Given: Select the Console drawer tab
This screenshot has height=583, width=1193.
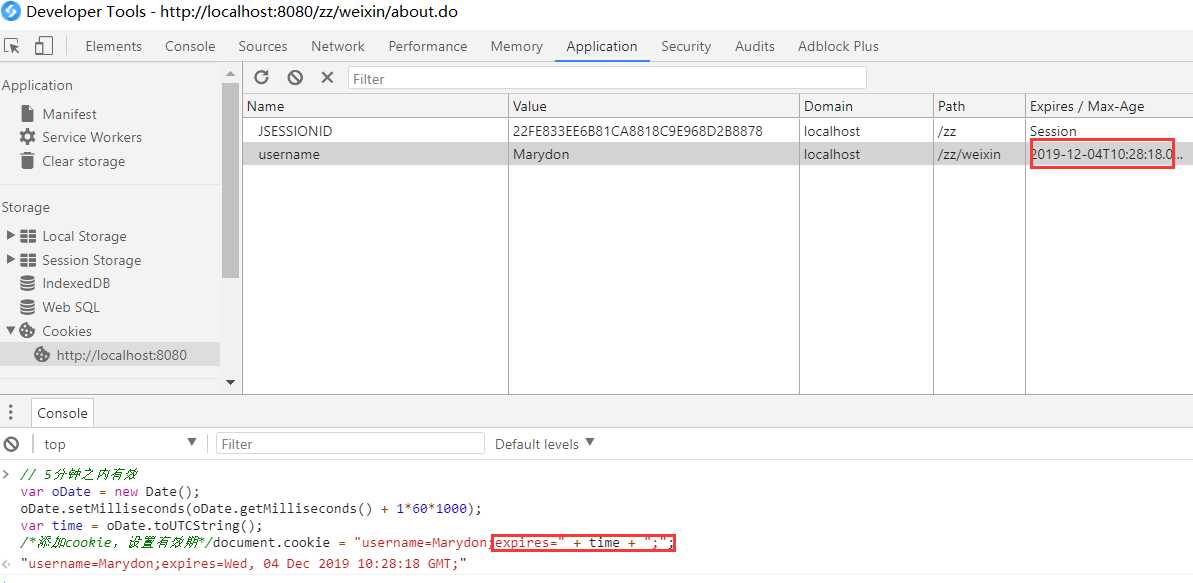Looking at the screenshot, I should pos(62,413).
